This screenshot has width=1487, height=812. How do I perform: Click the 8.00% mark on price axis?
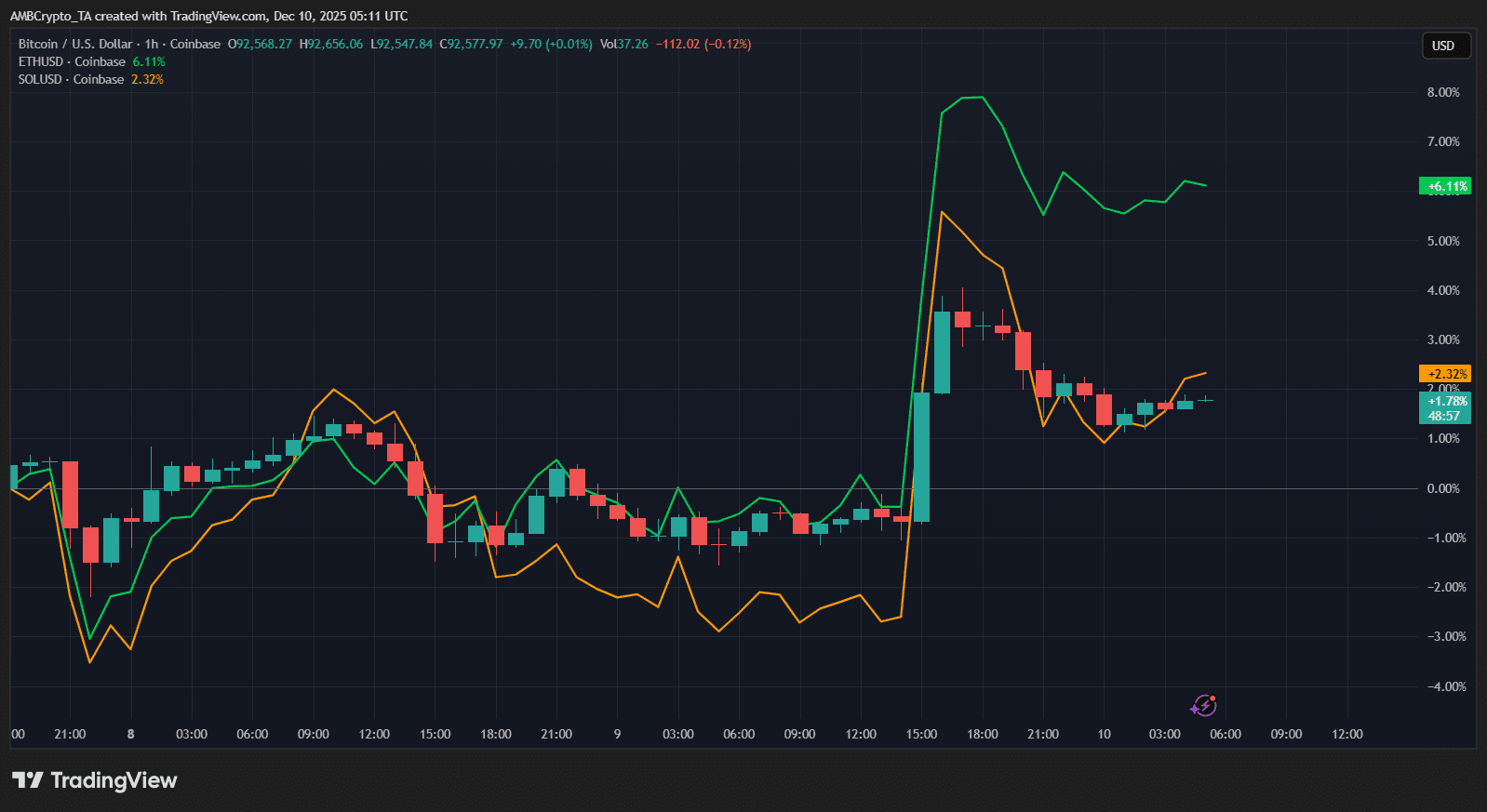click(x=1443, y=92)
